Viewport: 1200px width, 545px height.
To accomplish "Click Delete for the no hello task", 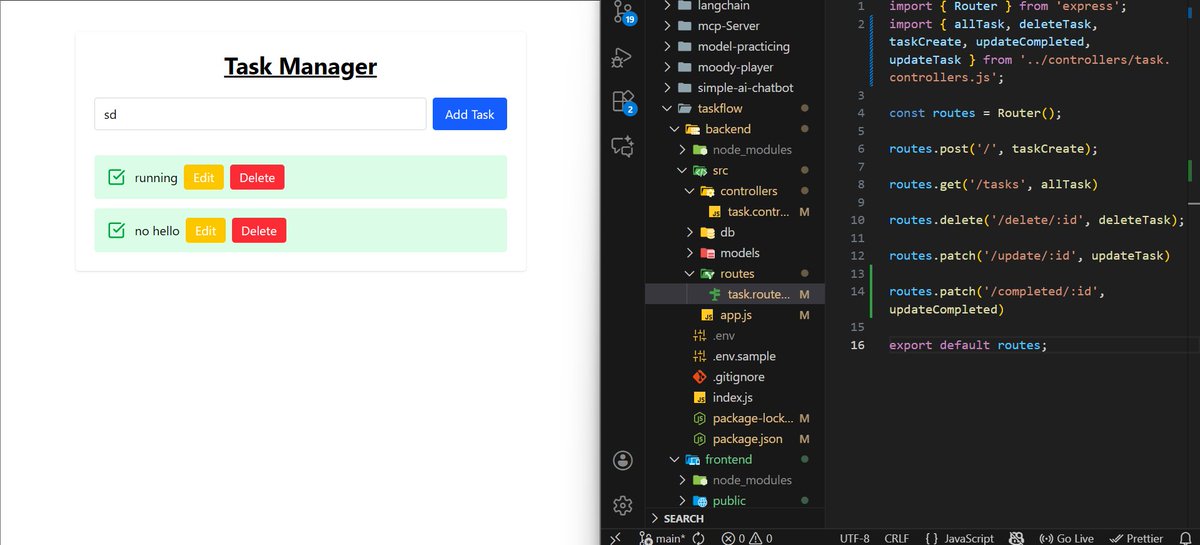I will (x=259, y=230).
